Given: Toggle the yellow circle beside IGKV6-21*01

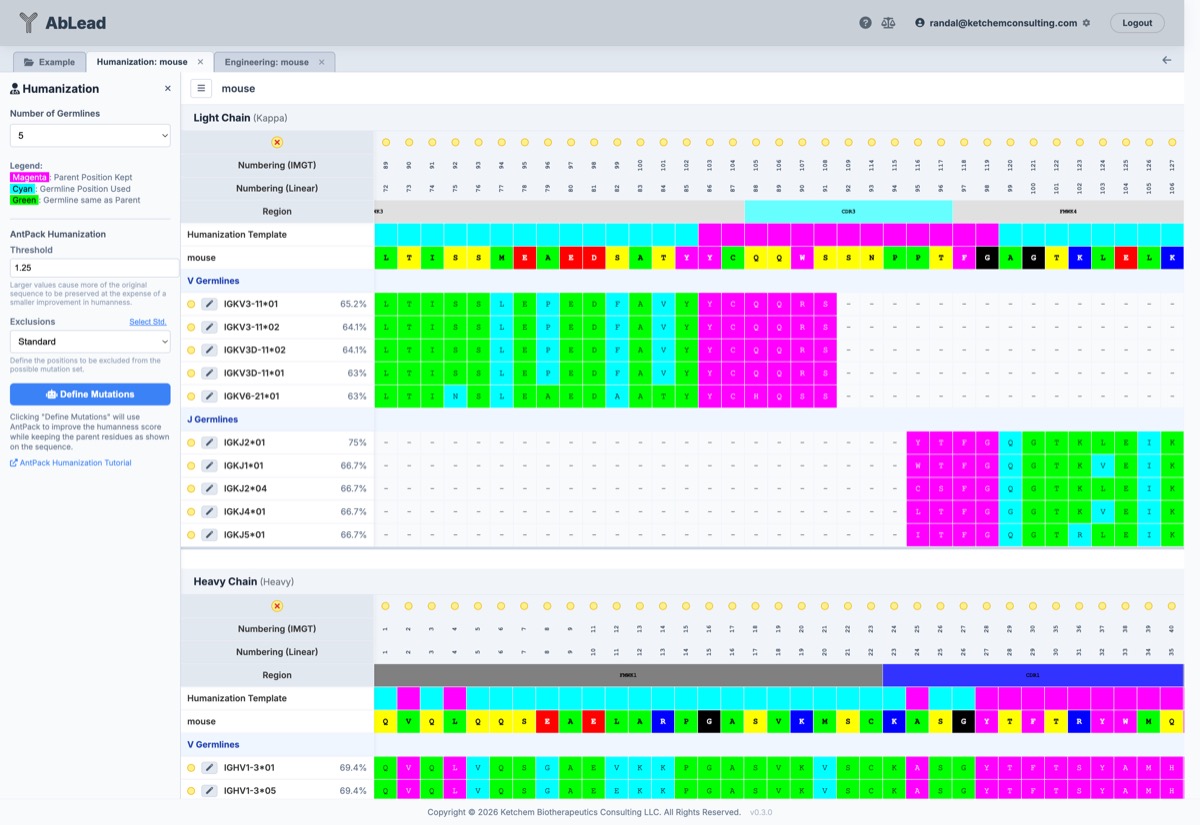Looking at the screenshot, I should pos(191,397).
